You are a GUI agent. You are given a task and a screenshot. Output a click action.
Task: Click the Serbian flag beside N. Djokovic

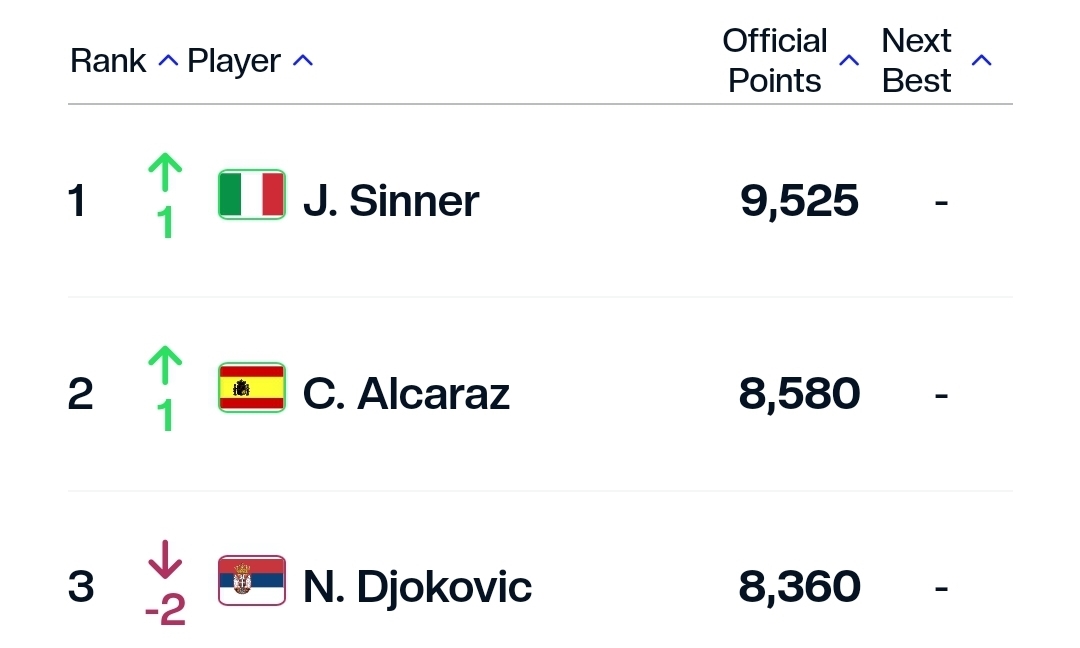tap(252, 580)
